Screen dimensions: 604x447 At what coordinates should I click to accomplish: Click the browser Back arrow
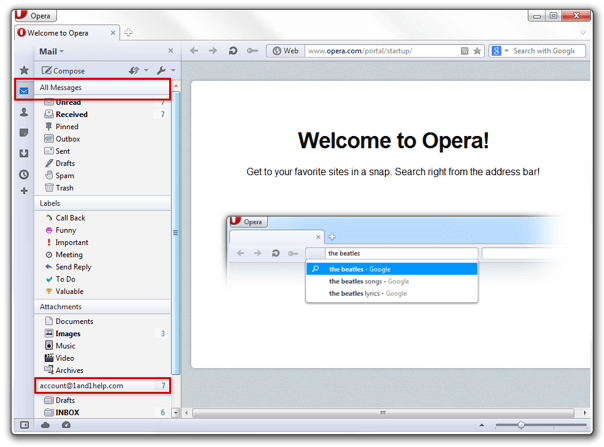pos(194,51)
